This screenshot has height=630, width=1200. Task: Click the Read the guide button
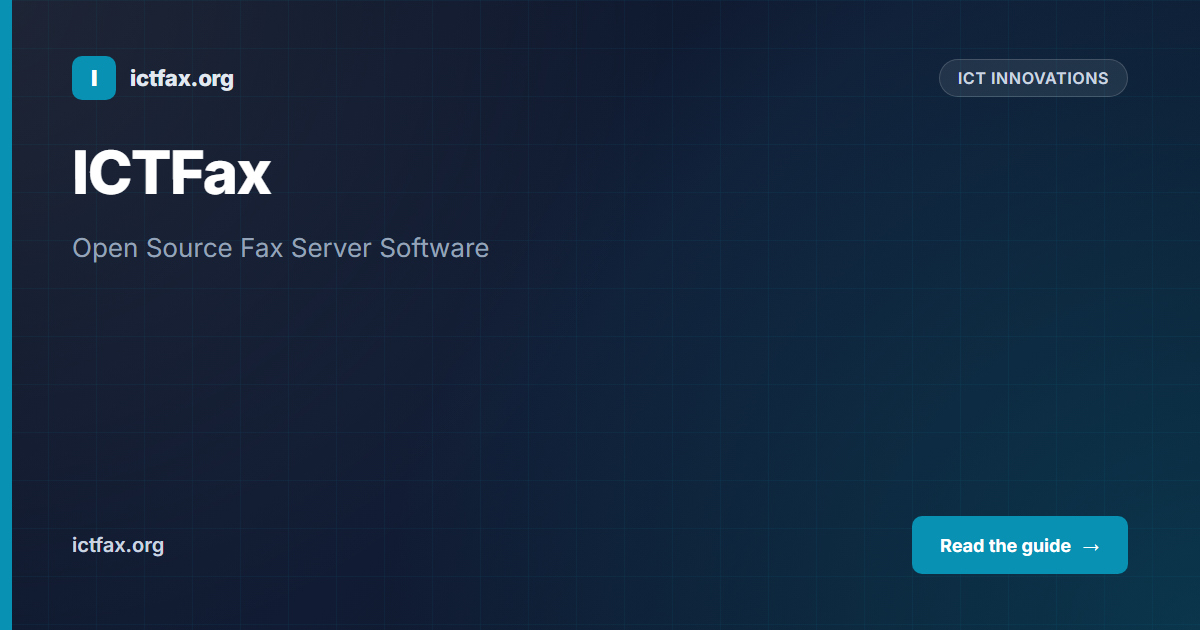tap(1020, 545)
